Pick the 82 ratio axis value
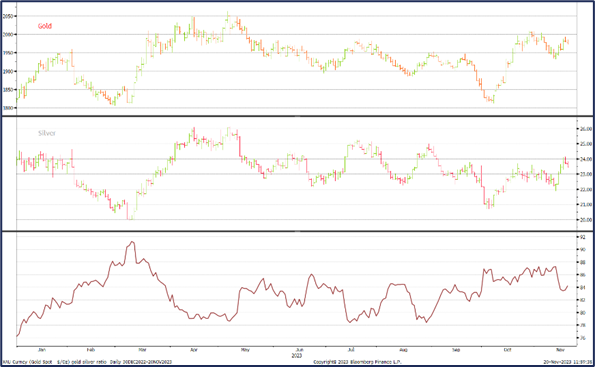 click(x=582, y=300)
